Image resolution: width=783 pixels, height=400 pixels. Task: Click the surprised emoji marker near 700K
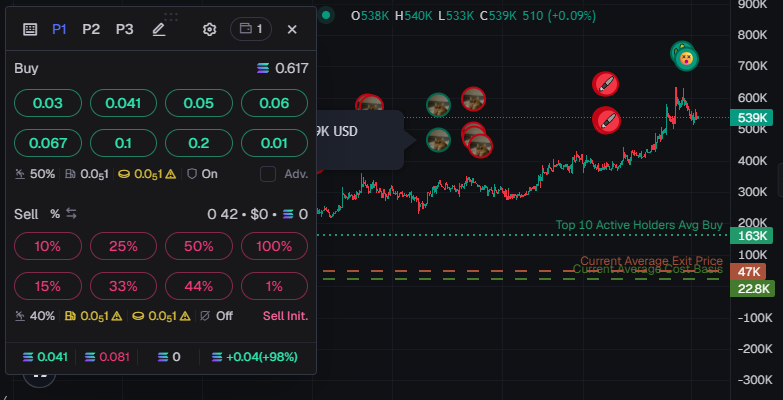pyautogui.click(x=687, y=59)
